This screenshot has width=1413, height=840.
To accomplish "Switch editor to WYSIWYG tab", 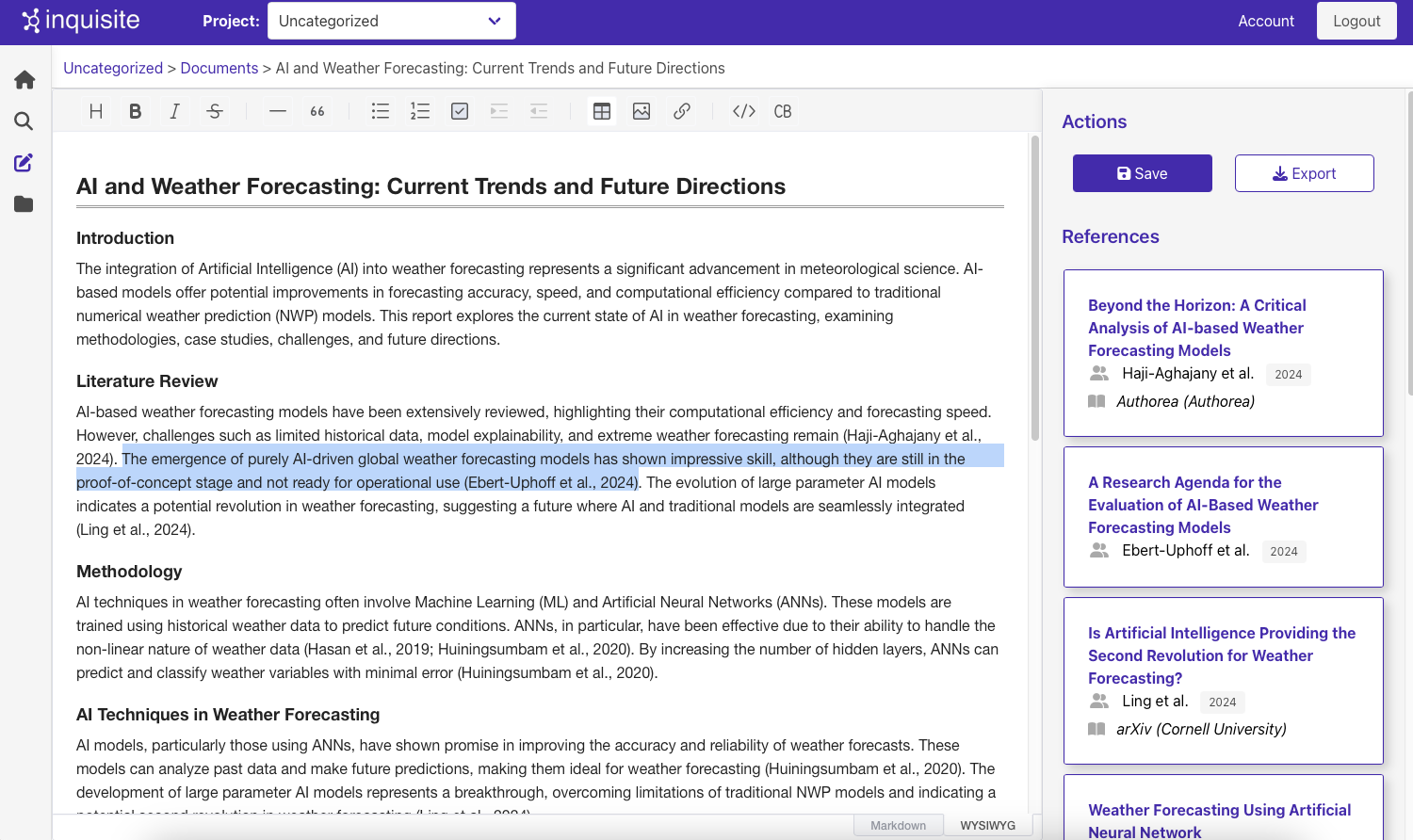I will pos(988,826).
